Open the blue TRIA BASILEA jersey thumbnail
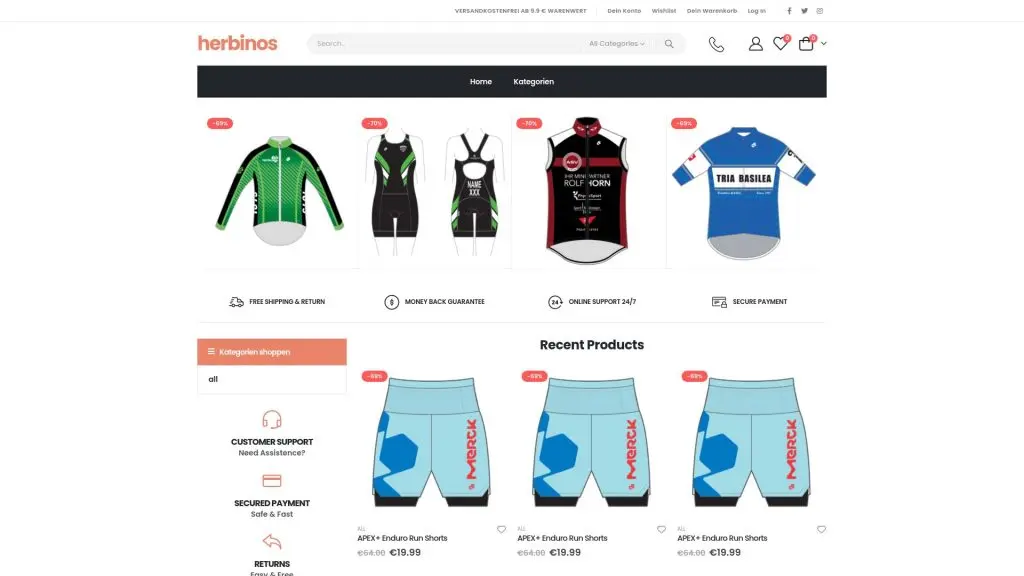The image size is (1024, 576). click(x=744, y=191)
